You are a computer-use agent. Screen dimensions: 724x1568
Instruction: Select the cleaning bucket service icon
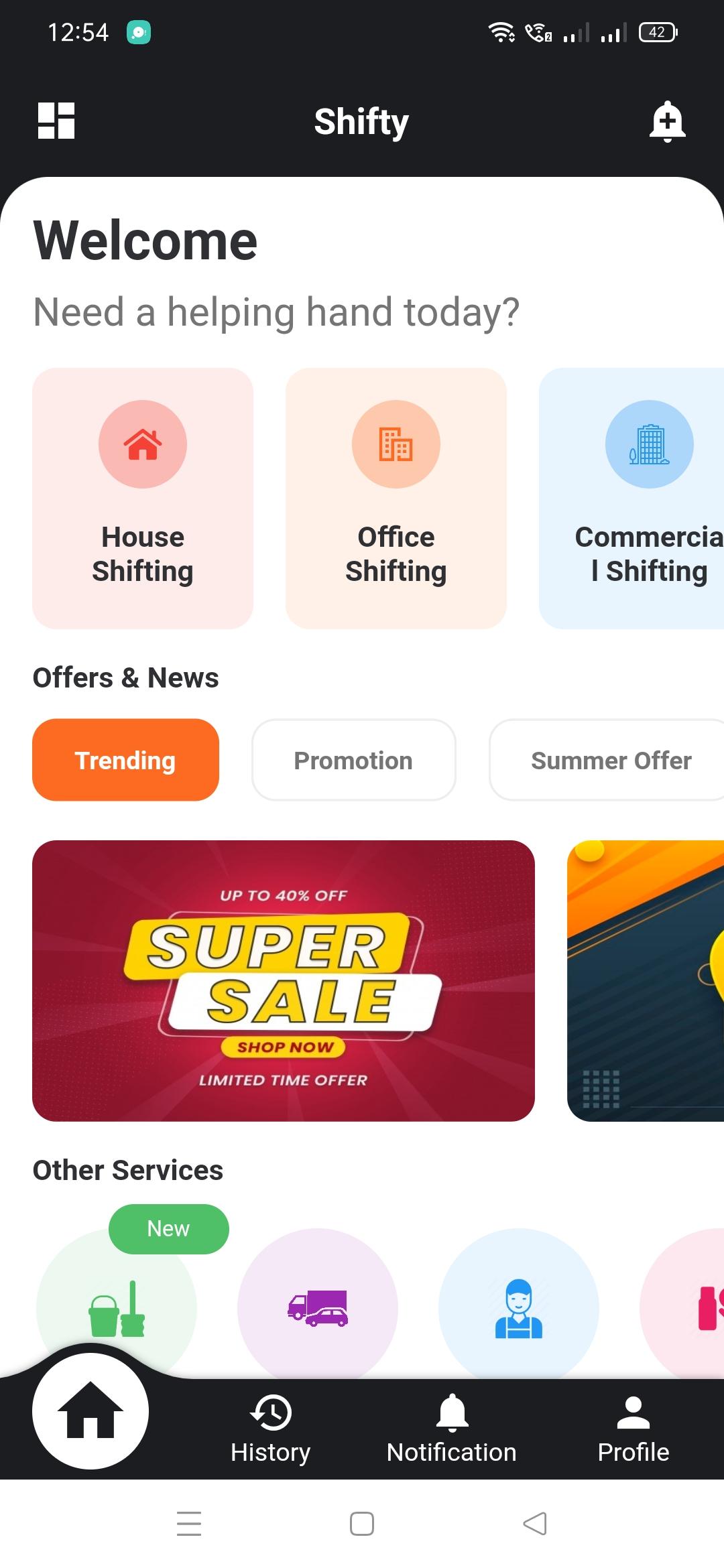(117, 1307)
